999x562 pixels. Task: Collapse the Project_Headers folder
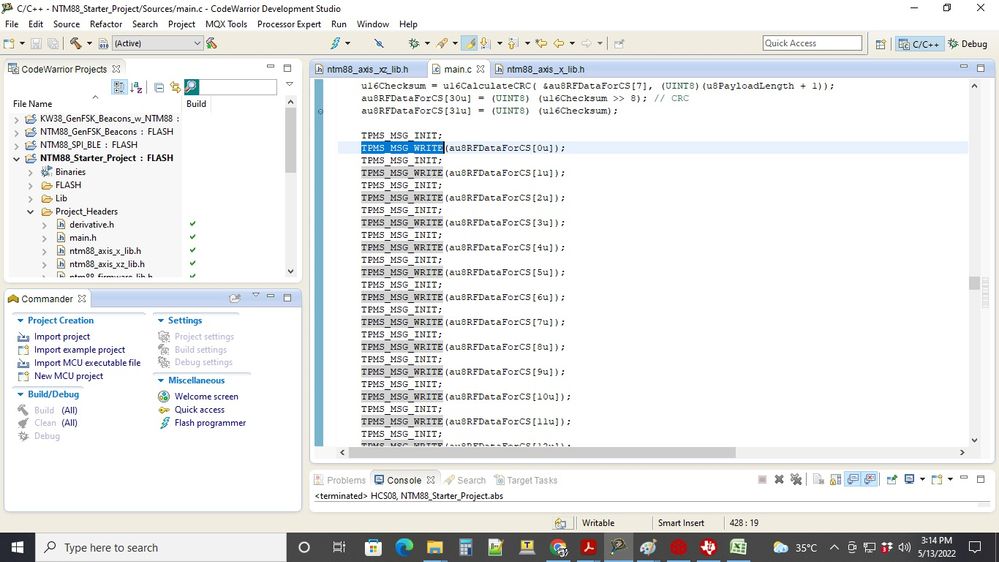[x=30, y=212]
